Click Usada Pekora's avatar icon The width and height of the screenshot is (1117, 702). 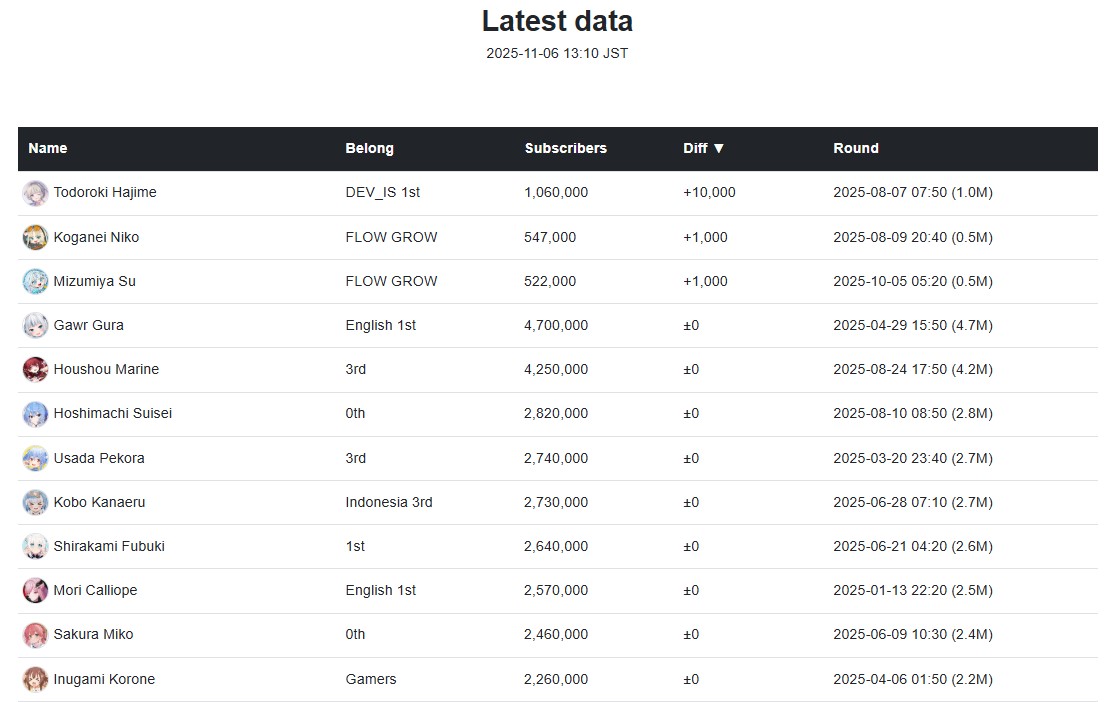(35, 459)
